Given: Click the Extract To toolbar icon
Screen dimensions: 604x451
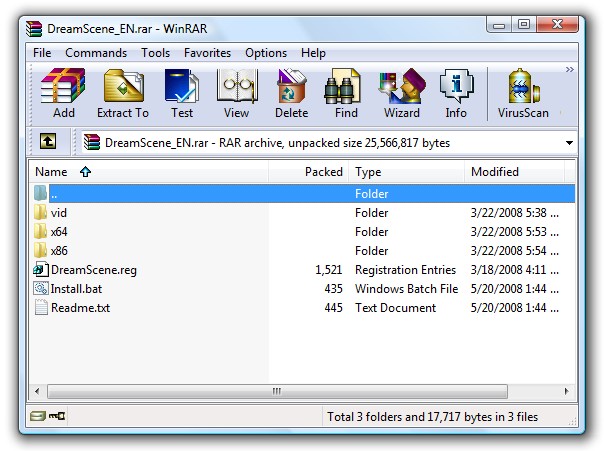Looking at the screenshot, I should [x=123, y=86].
